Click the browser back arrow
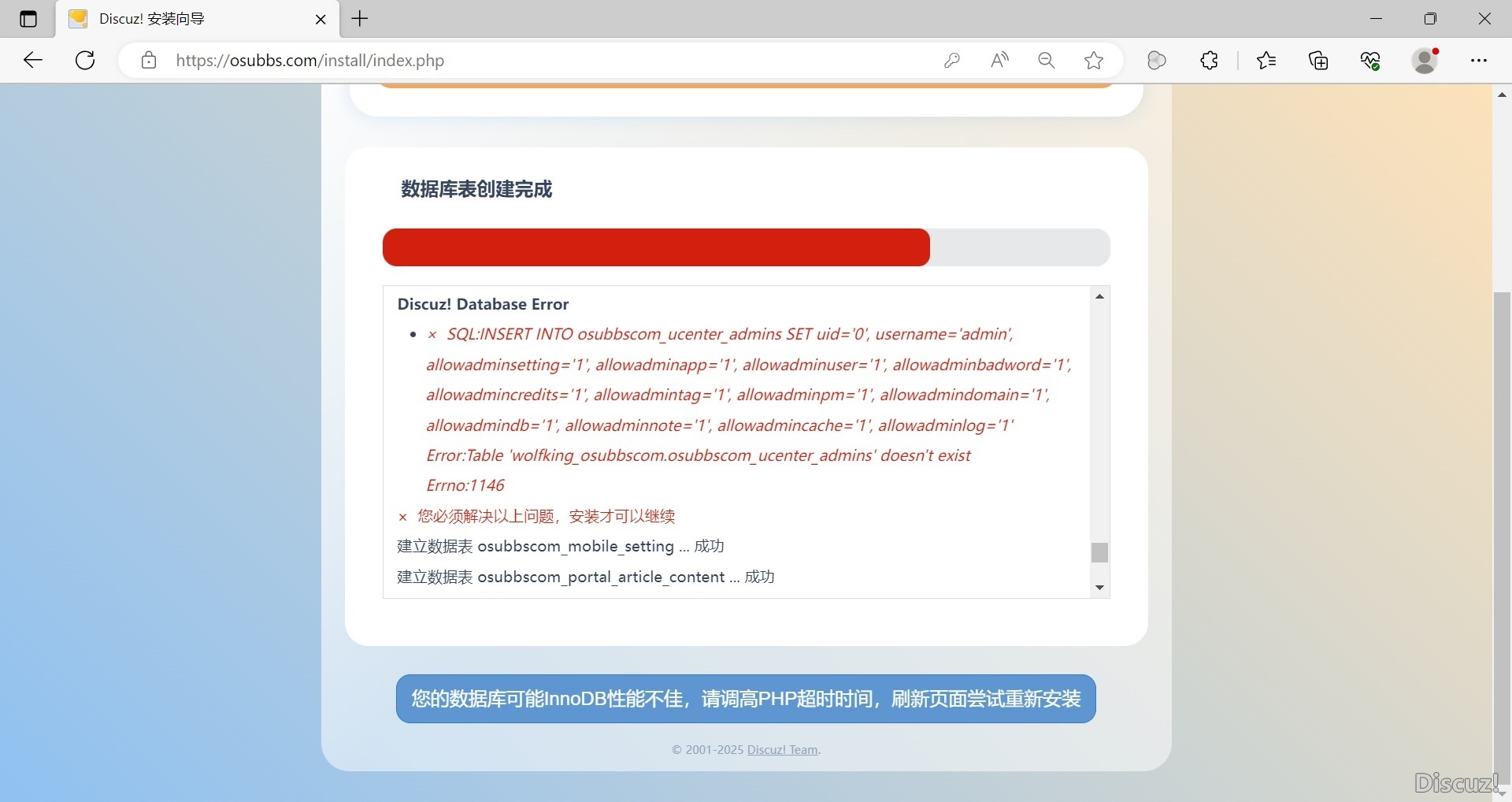 pos(33,61)
